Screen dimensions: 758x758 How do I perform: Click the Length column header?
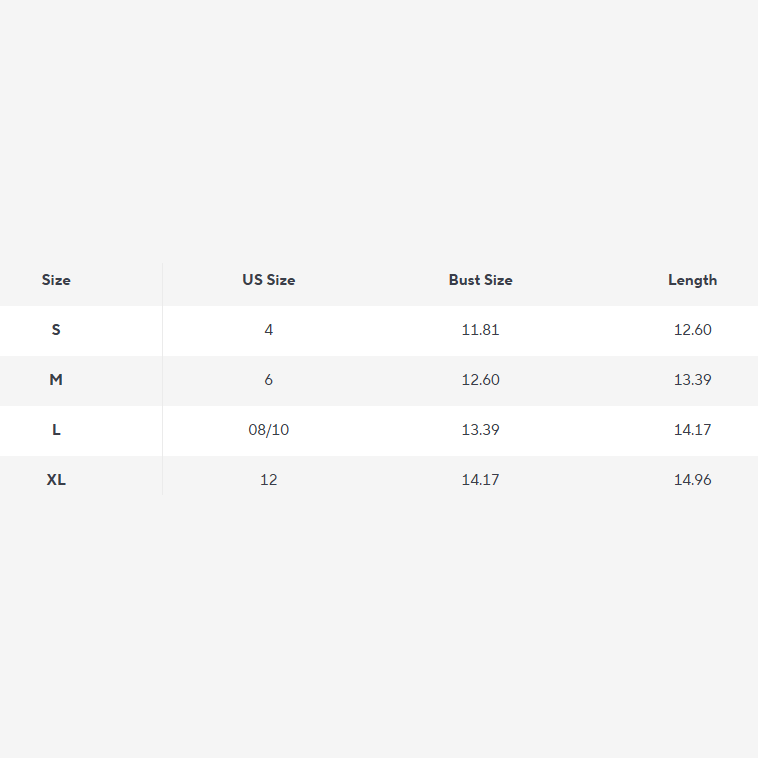pos(692,280)
